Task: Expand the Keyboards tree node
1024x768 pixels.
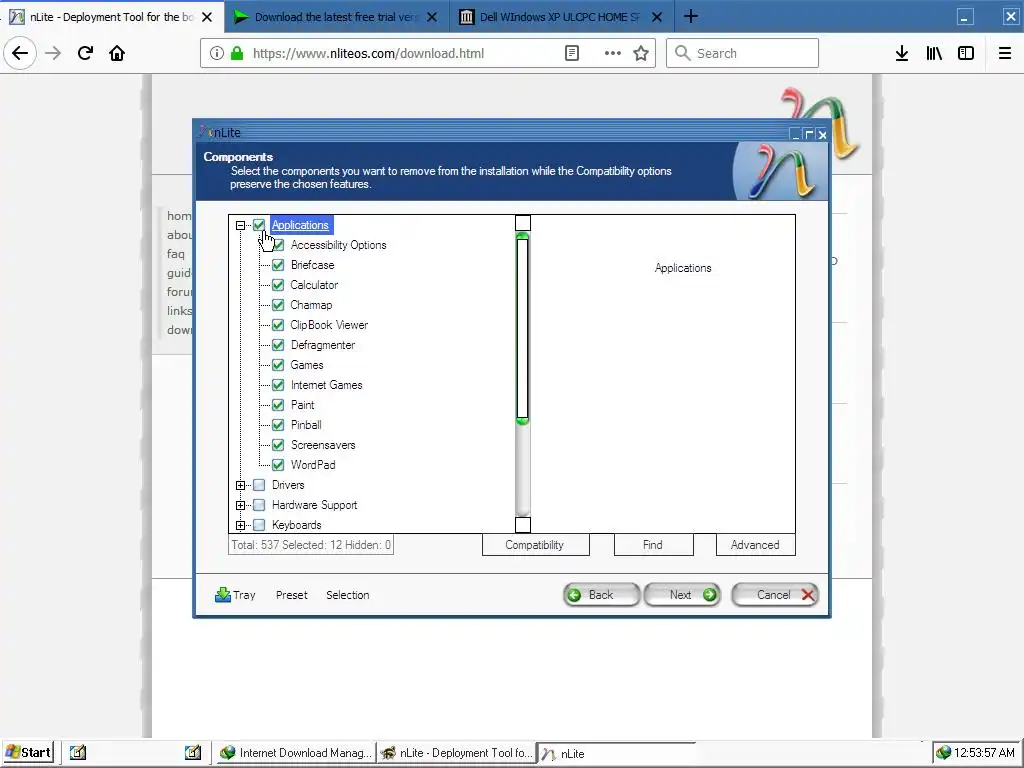Action: tap(240, 525)
